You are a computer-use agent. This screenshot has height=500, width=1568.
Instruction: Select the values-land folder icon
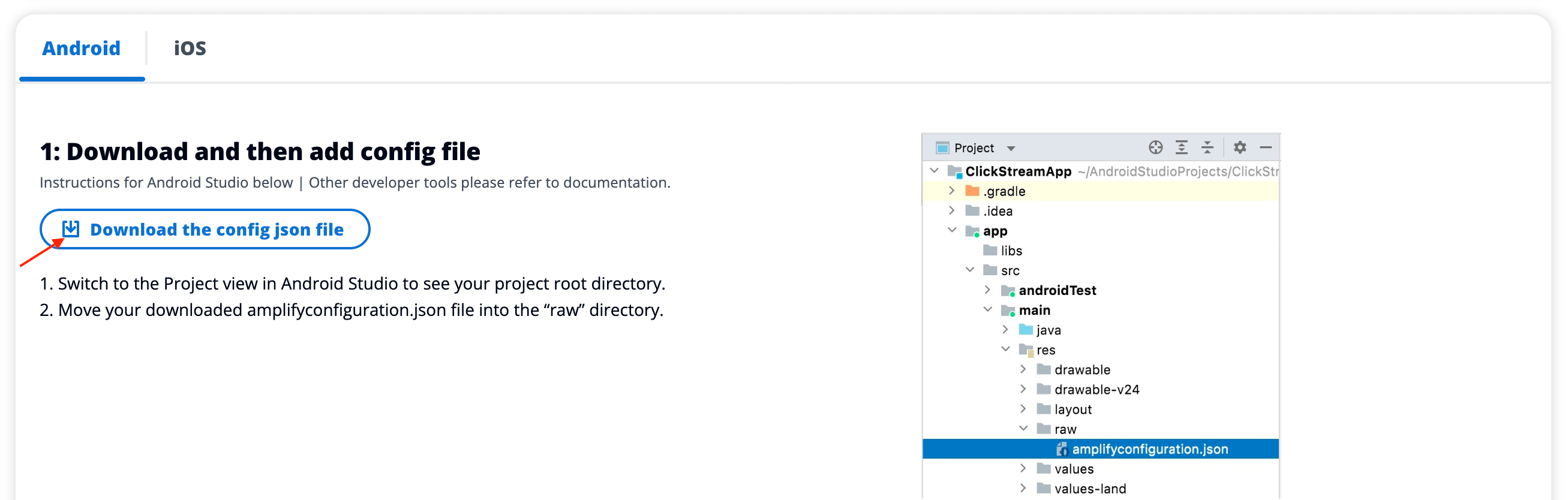click(x=1043, y=487)
